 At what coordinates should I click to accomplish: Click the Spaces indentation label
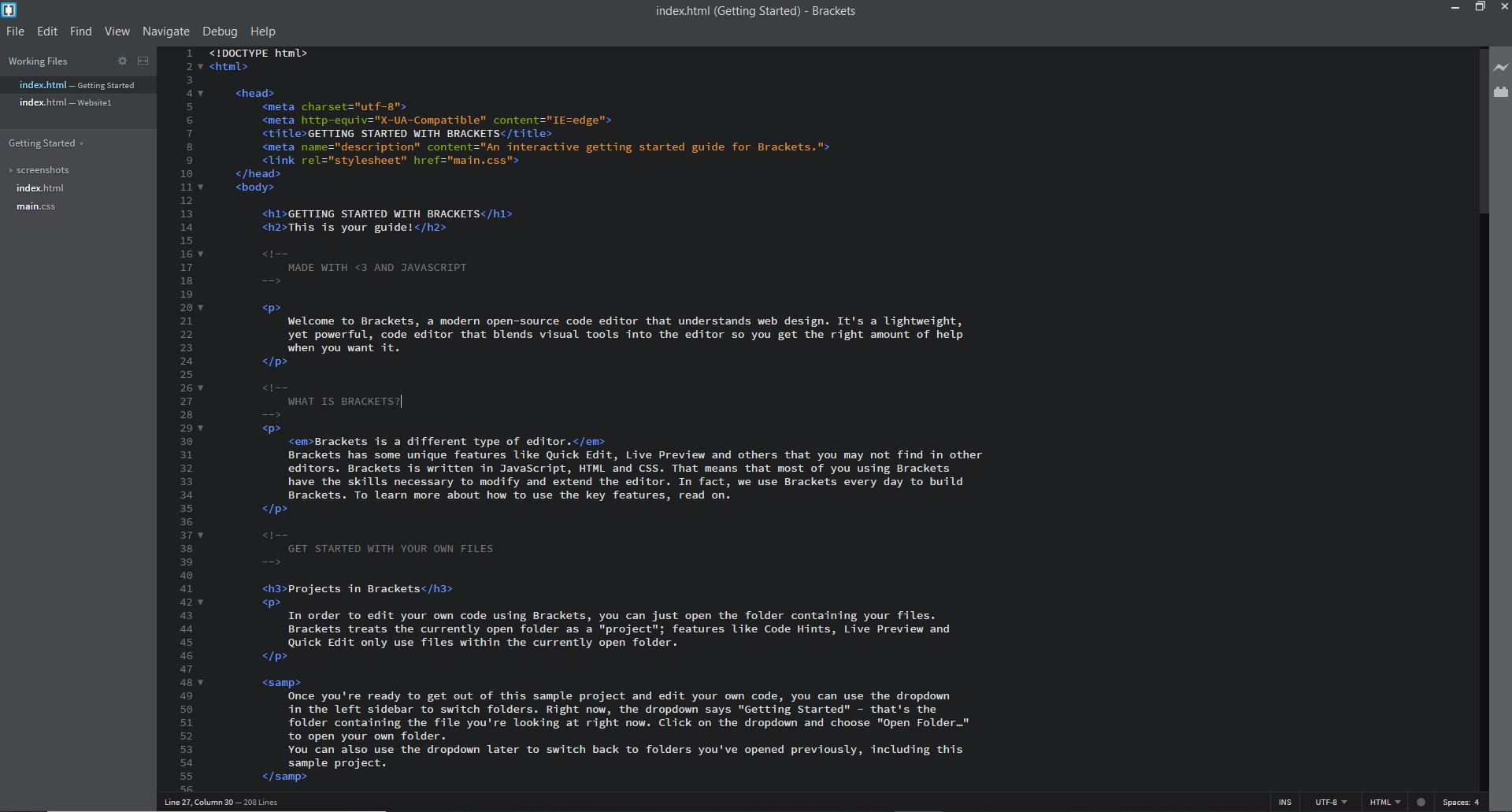coord(1455,803)
